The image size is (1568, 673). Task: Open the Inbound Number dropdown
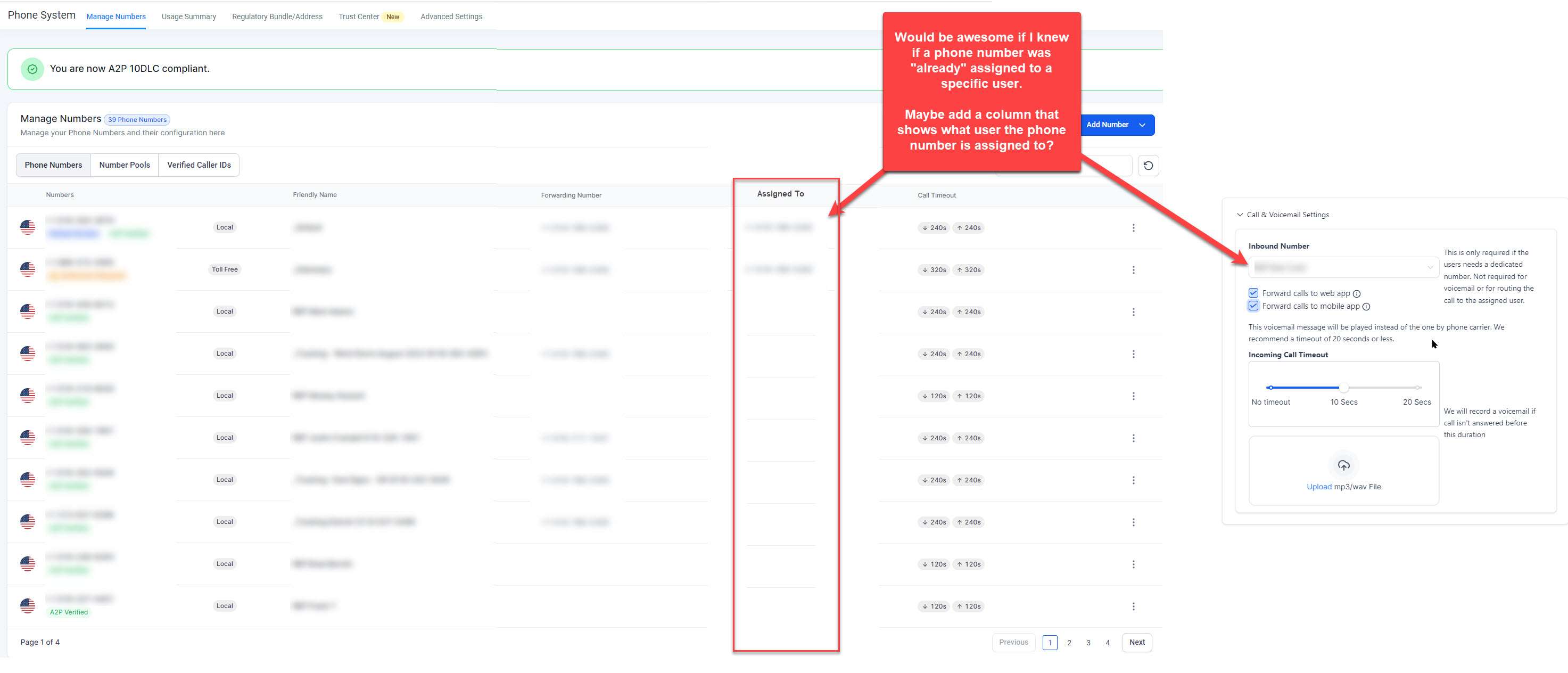point(1343,267)
